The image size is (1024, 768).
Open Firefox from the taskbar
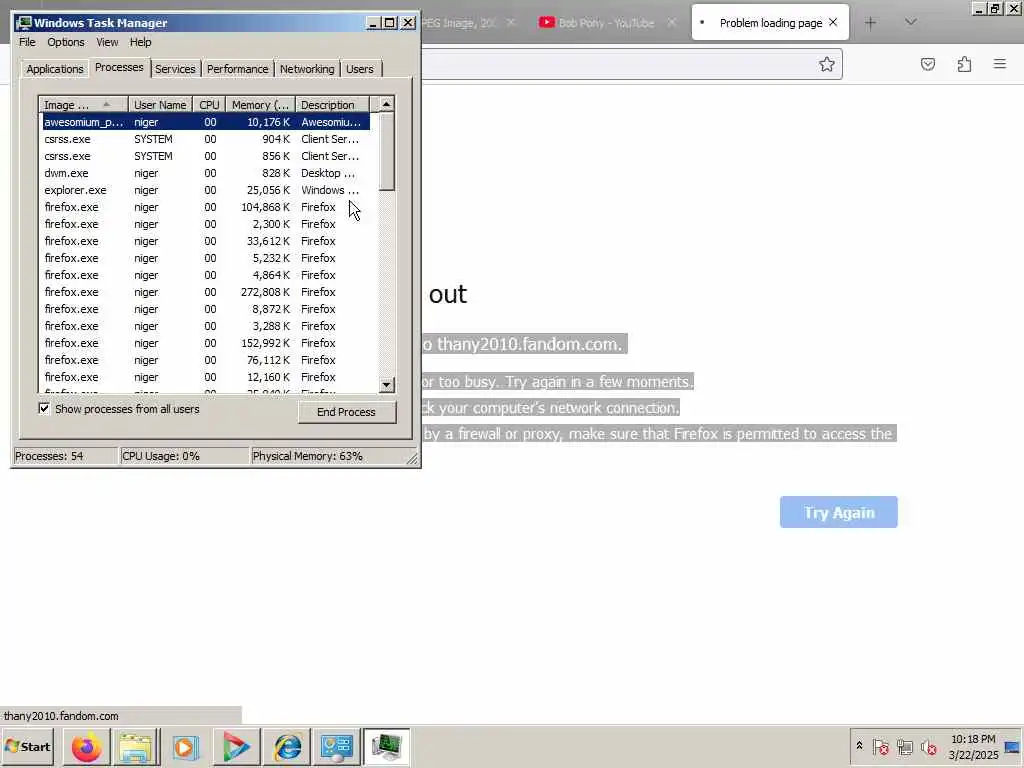tap(86, 747)
